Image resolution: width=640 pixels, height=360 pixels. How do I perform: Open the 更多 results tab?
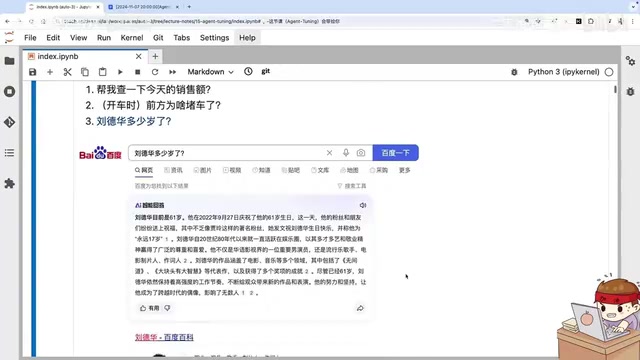tap(404, 170)
